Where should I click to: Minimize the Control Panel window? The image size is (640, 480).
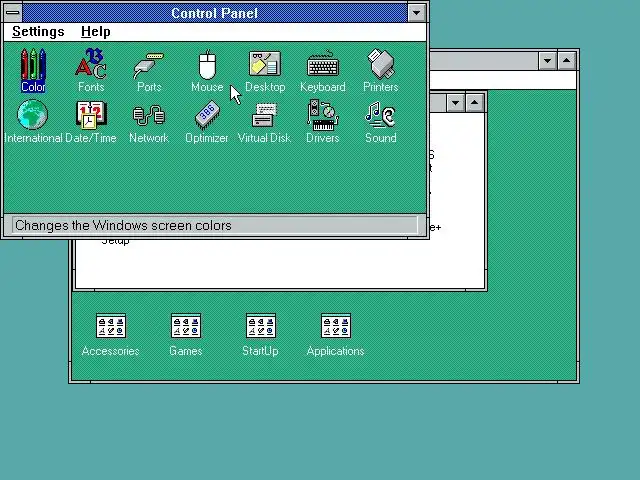[417, 13]
